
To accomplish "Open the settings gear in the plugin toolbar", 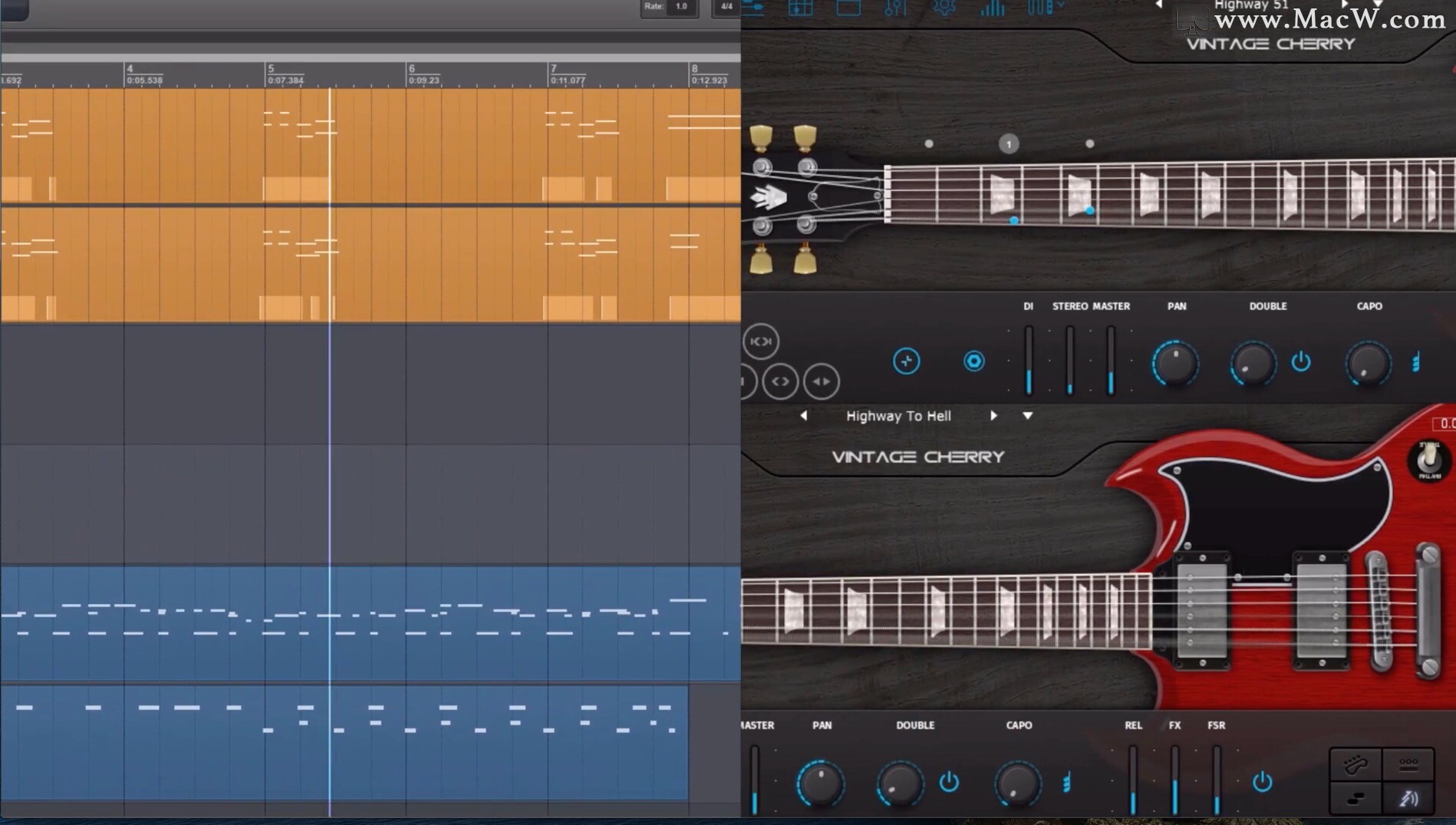I will 944,8.
